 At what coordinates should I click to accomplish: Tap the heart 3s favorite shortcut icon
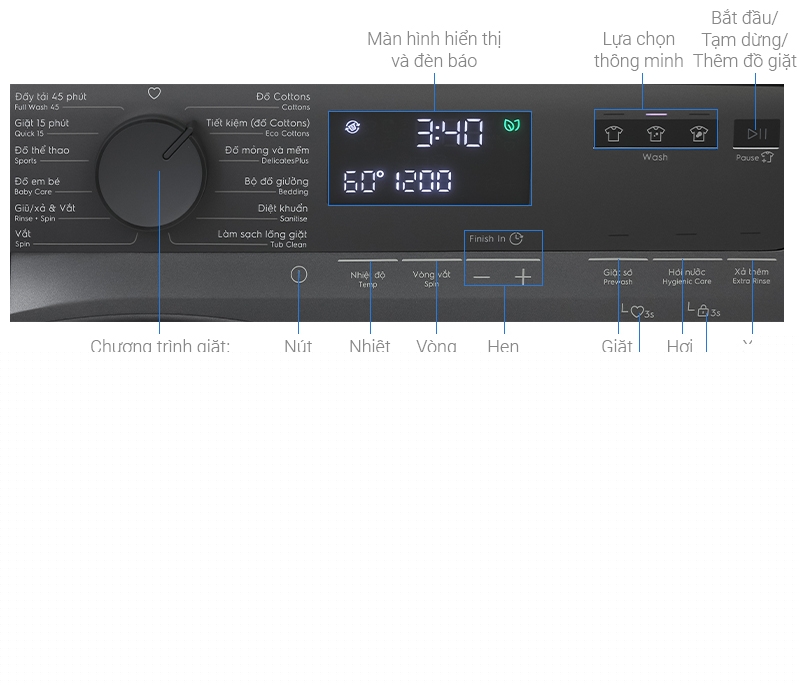tap(637, 311)
